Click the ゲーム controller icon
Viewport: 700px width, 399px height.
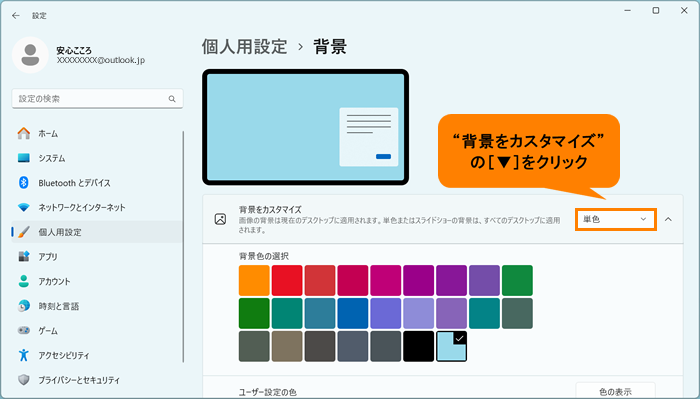click(x=24, y=331)
